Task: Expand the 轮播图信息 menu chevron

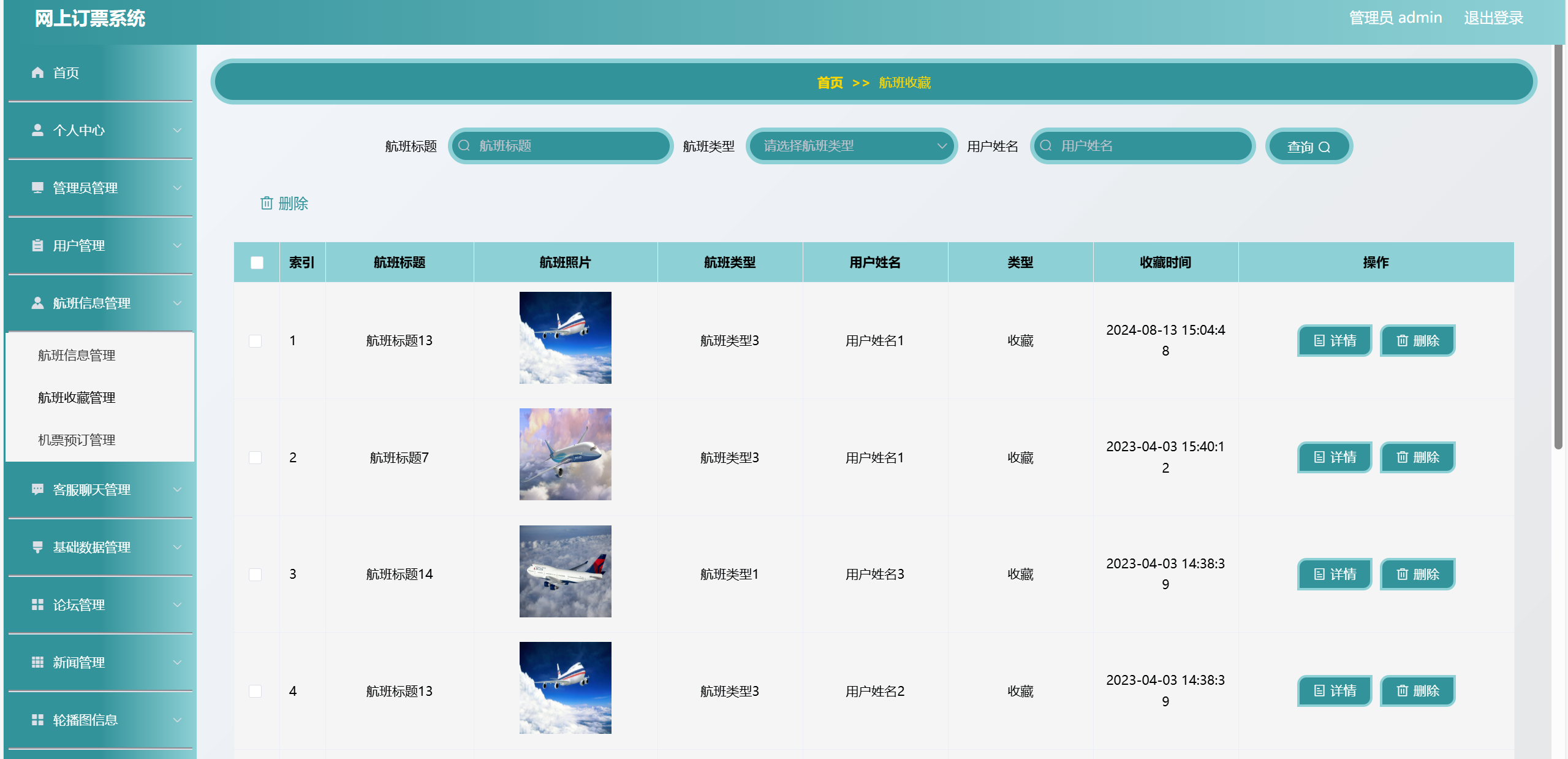Action: coord(177,720)
